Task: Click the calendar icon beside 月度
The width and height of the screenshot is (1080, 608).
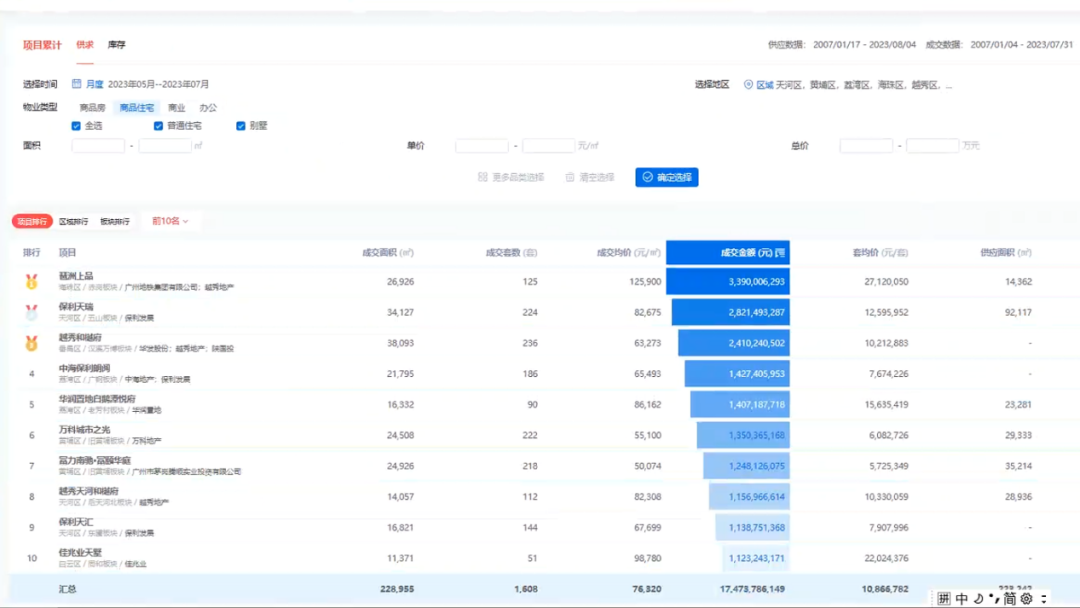Action: (x=76, y=84)
